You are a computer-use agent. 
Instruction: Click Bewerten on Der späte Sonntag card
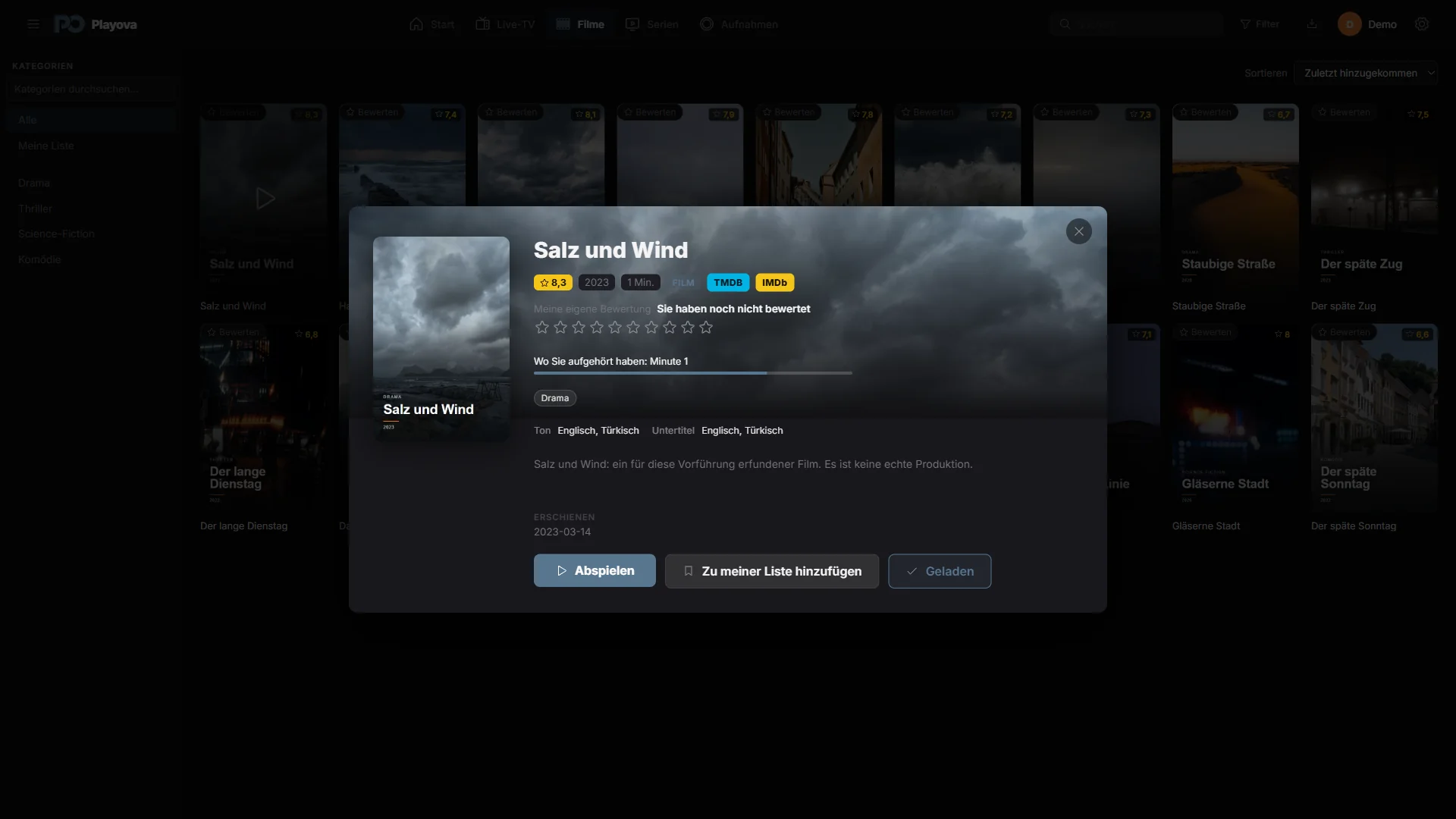tap(1344, 332)
